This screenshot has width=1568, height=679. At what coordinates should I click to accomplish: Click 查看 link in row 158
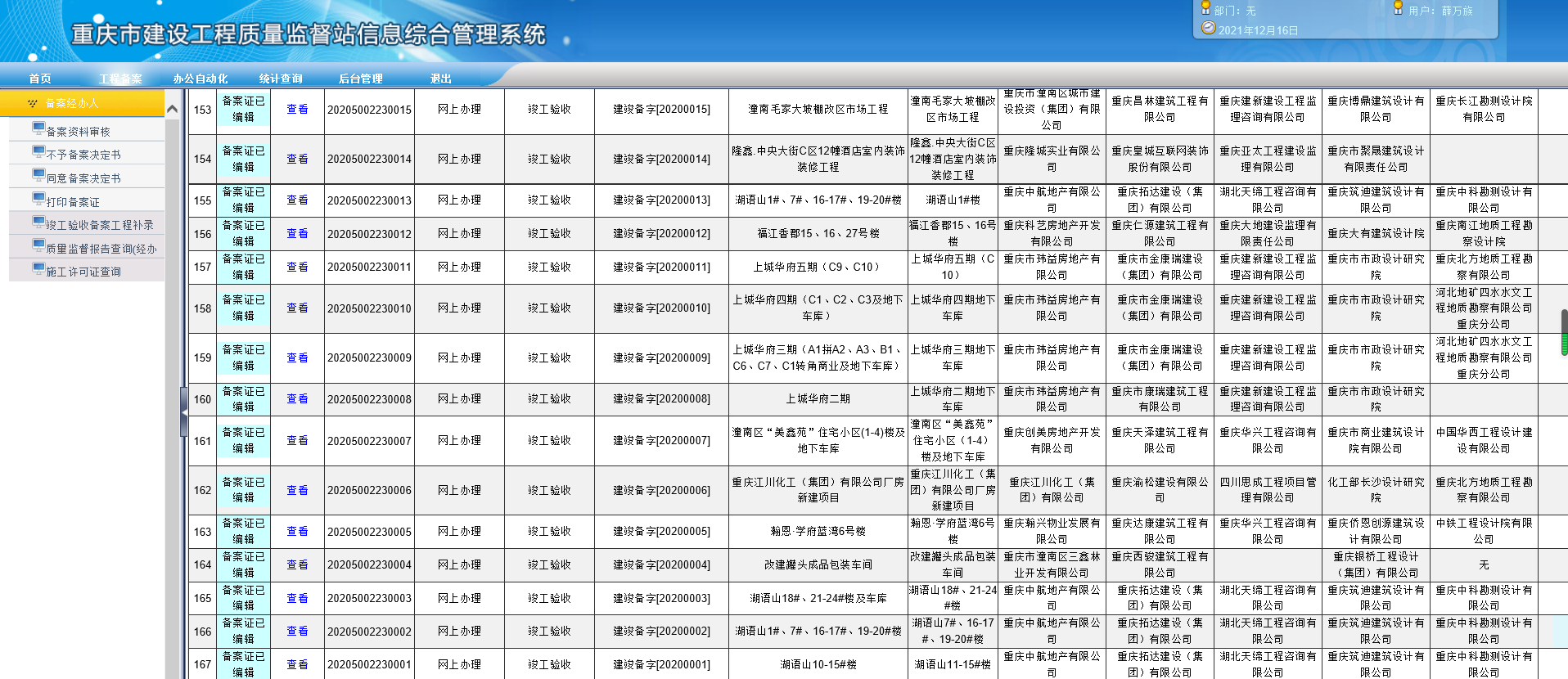[297, 308]
